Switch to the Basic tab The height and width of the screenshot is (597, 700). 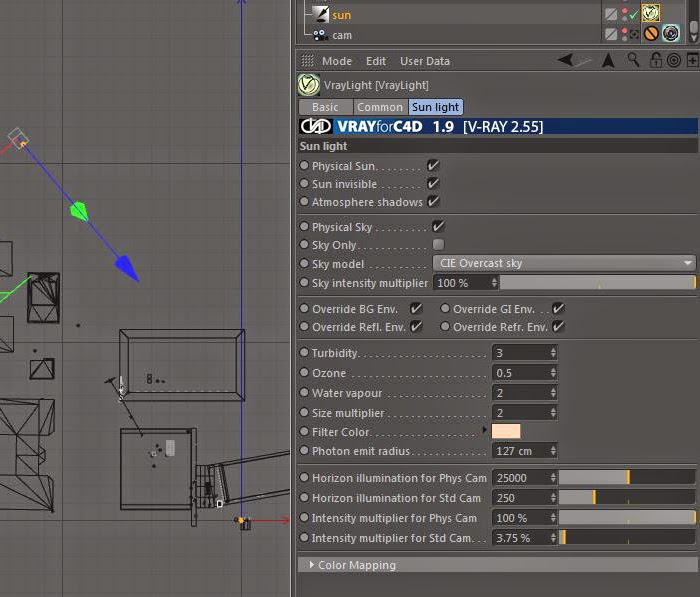click(325, 107)
